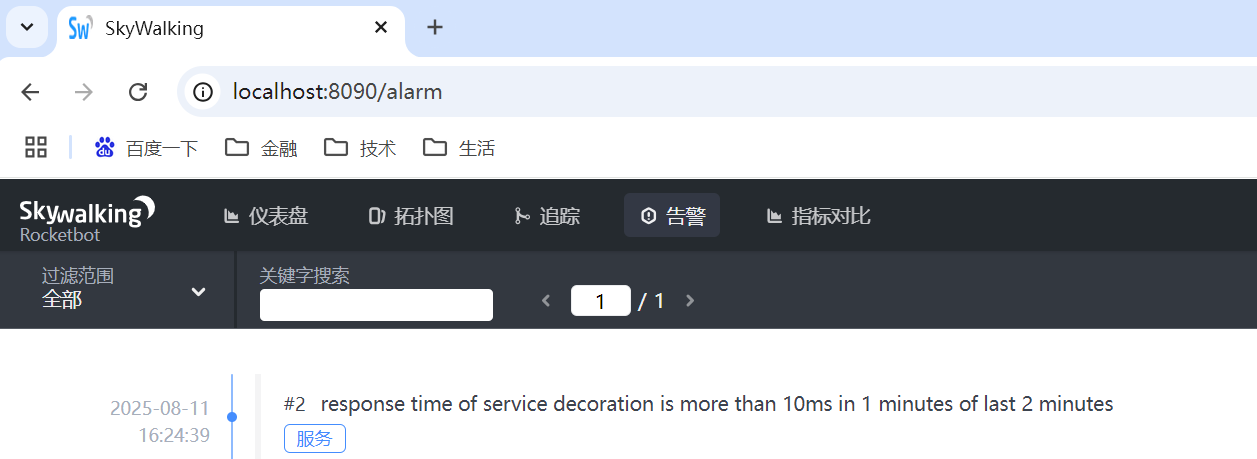Switch to the 告警 alarm page
The image size is (1257, 459).
pos(672,216)
